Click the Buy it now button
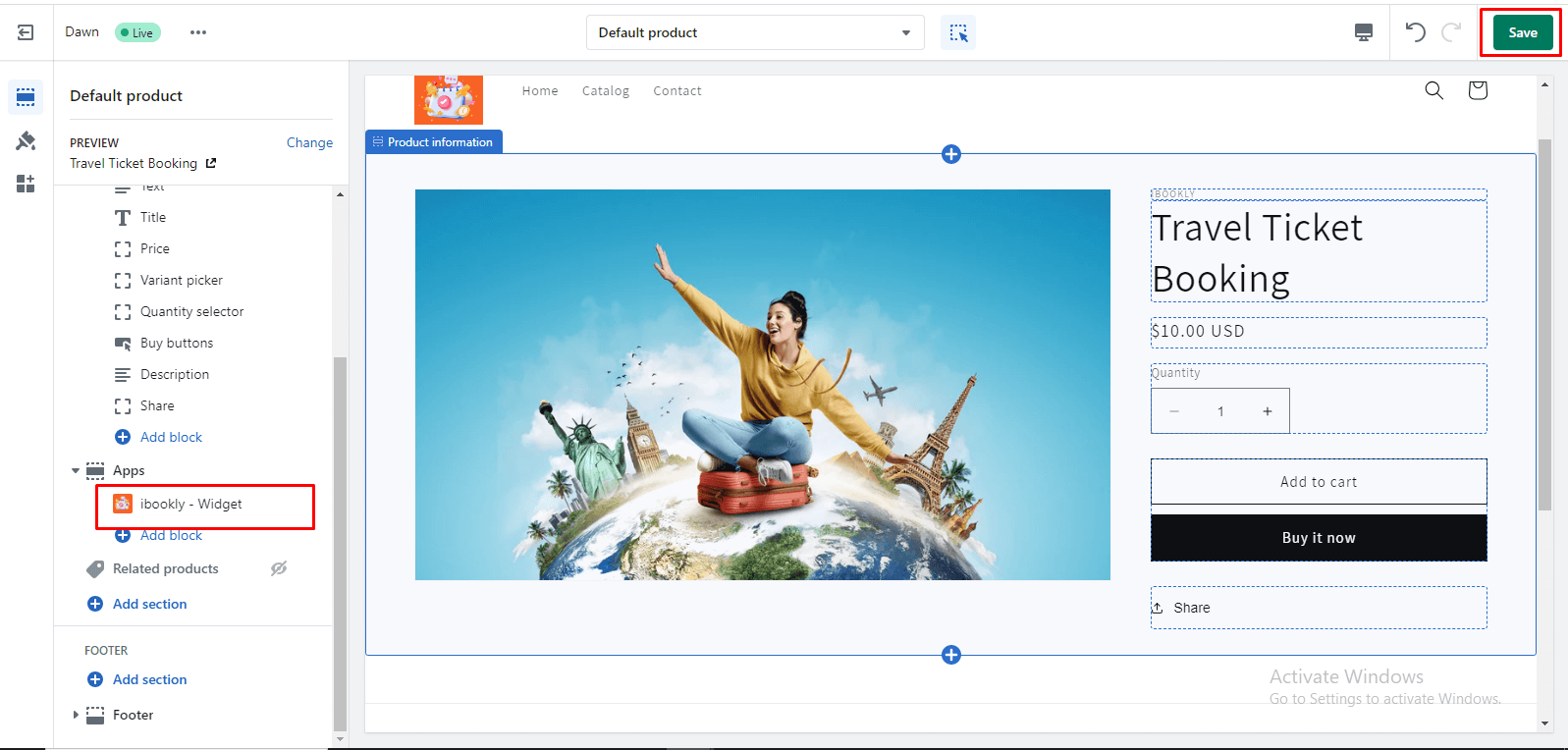Viewport: 1568px width, 750px height. (x=1318, y=538)
